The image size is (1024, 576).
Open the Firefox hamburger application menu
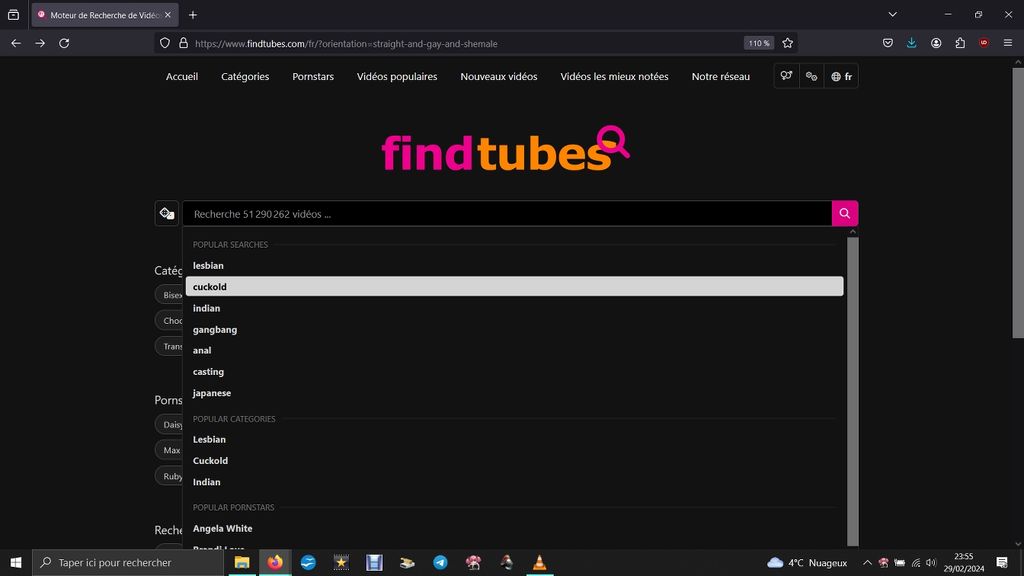(x=1008, y=43)
